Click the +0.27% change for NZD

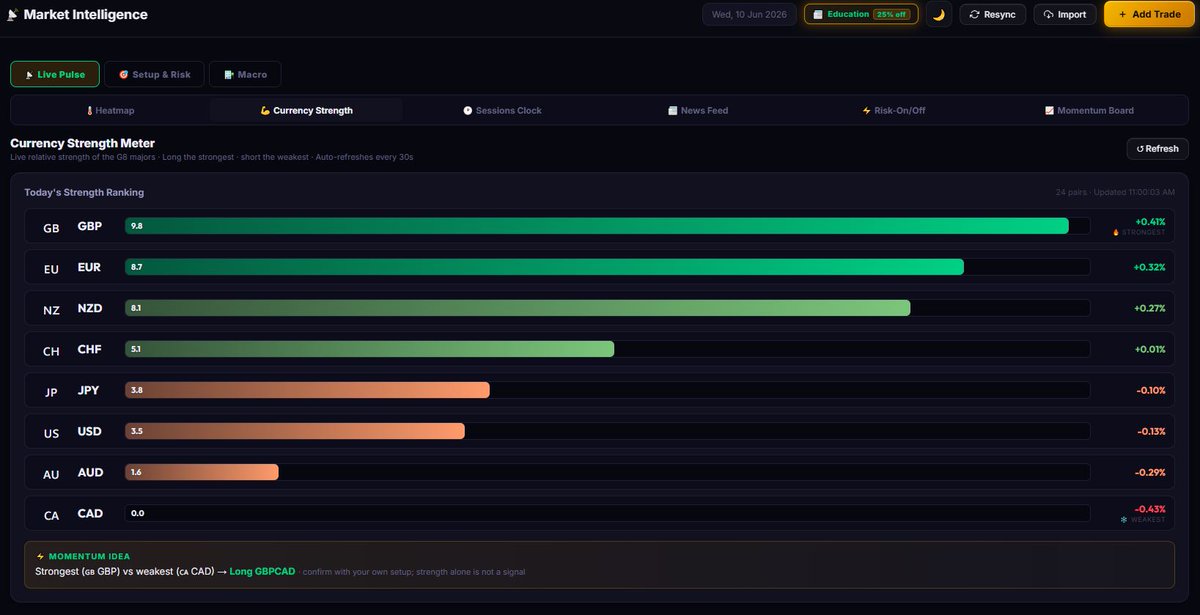coord(1150,308)
